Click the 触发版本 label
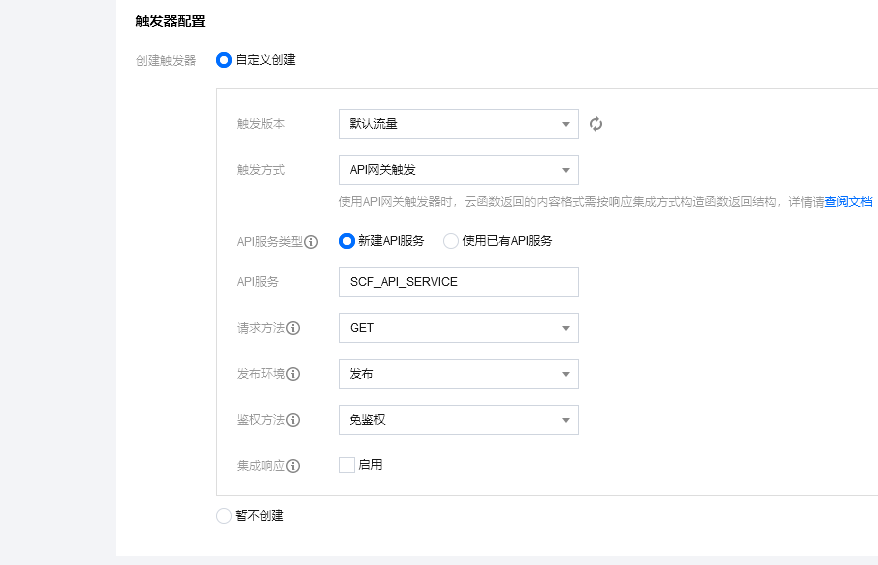 click(x=261, y=124)
